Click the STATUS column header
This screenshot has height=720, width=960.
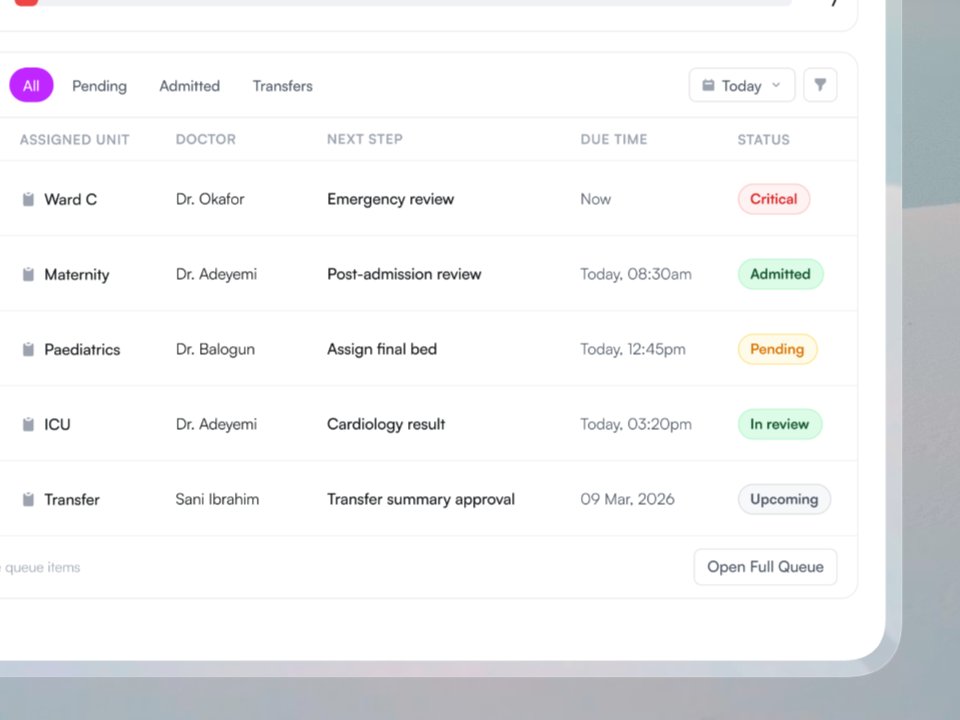click(x=763, y=140)
